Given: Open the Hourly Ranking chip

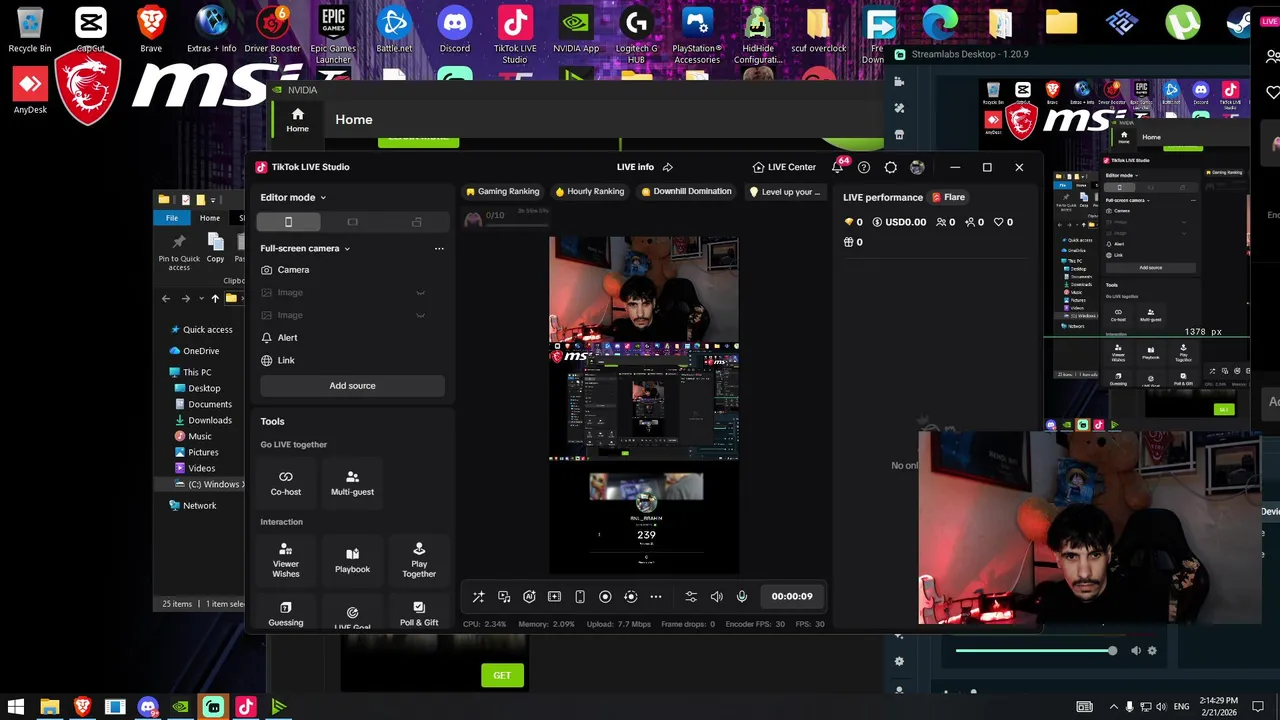Looking at the screenshot, I should click(x=590, y=192).
